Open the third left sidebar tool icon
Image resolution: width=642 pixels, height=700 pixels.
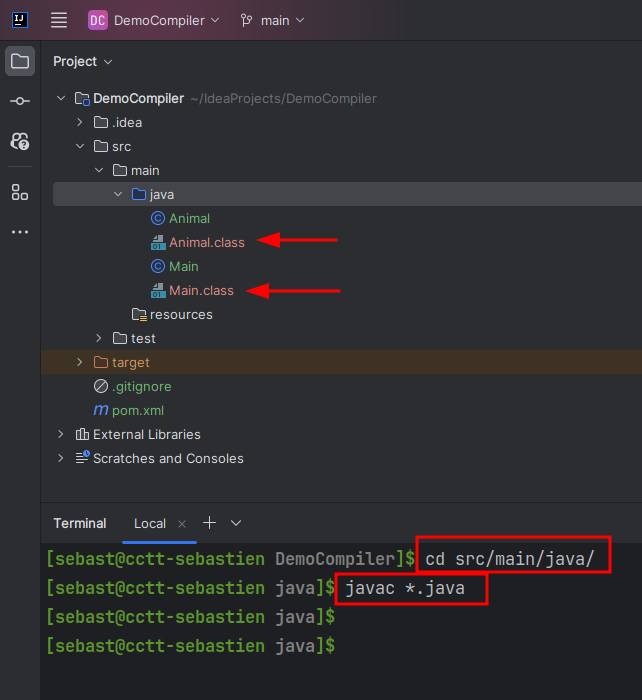(20, 141)
